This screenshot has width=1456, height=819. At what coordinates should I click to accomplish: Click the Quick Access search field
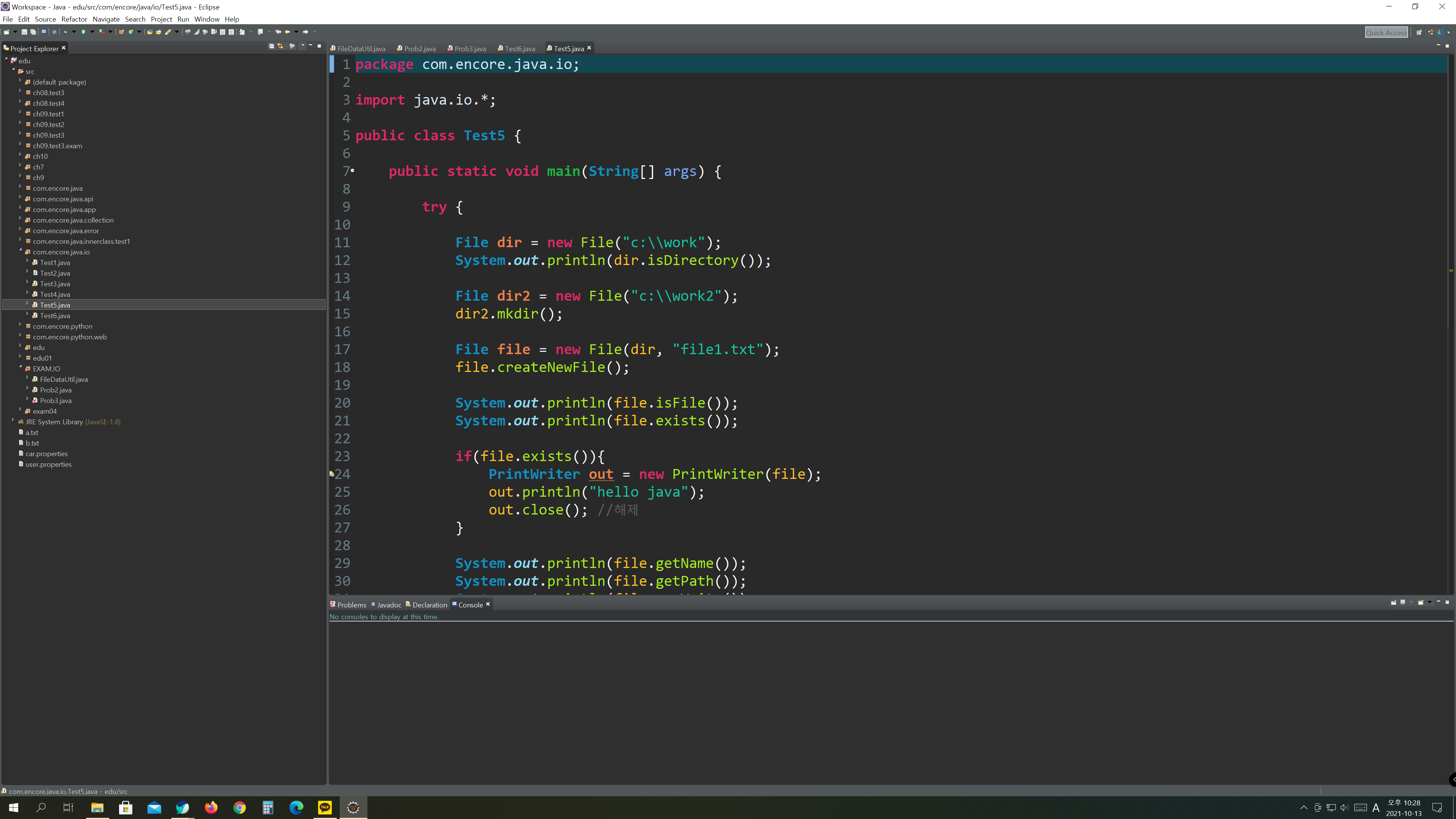point(1386,33)
